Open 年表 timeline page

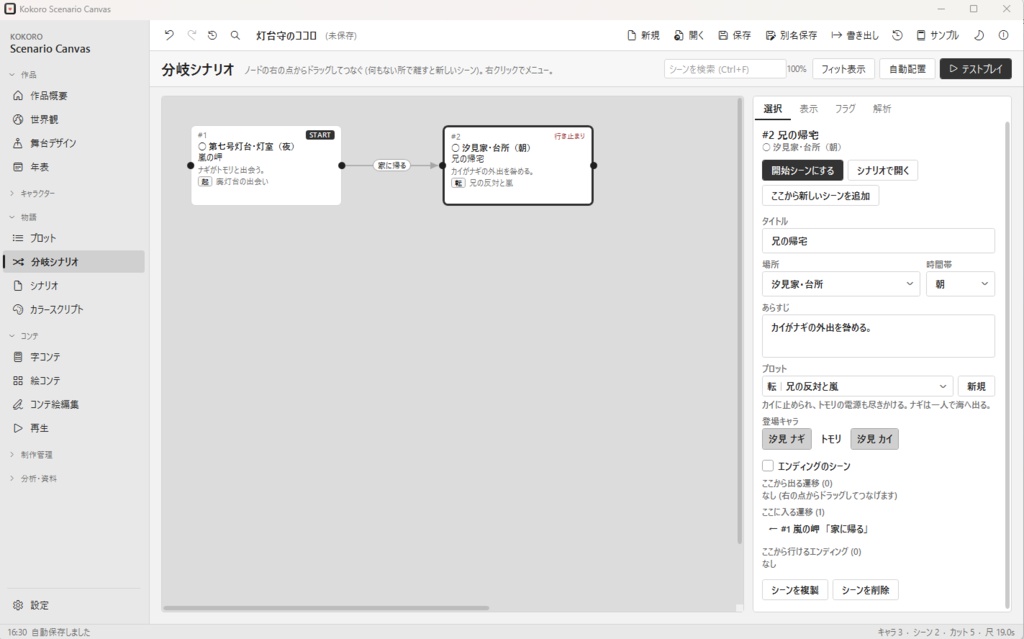(x=74, y=167)
